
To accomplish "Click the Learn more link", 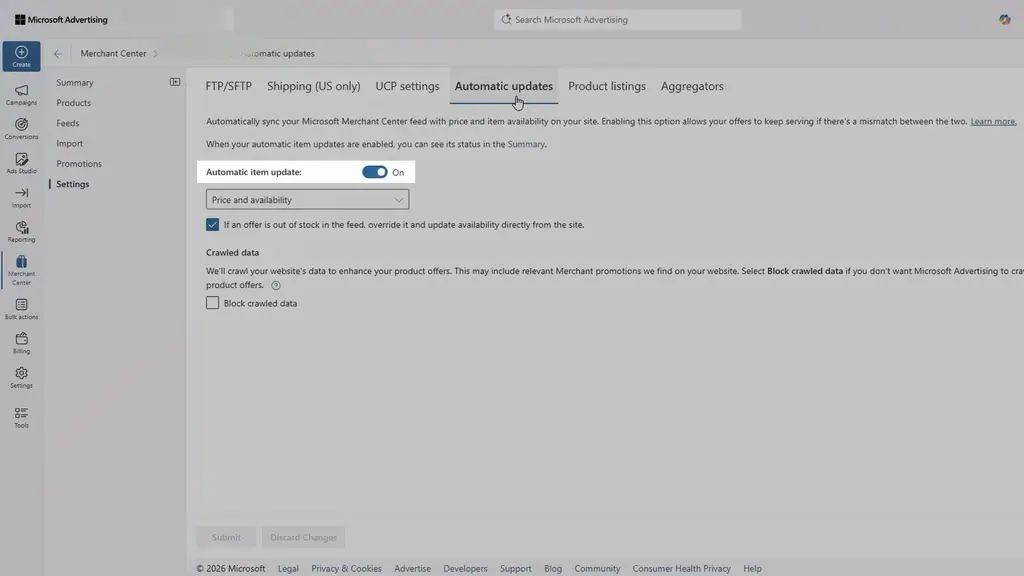I will [993, 121].
